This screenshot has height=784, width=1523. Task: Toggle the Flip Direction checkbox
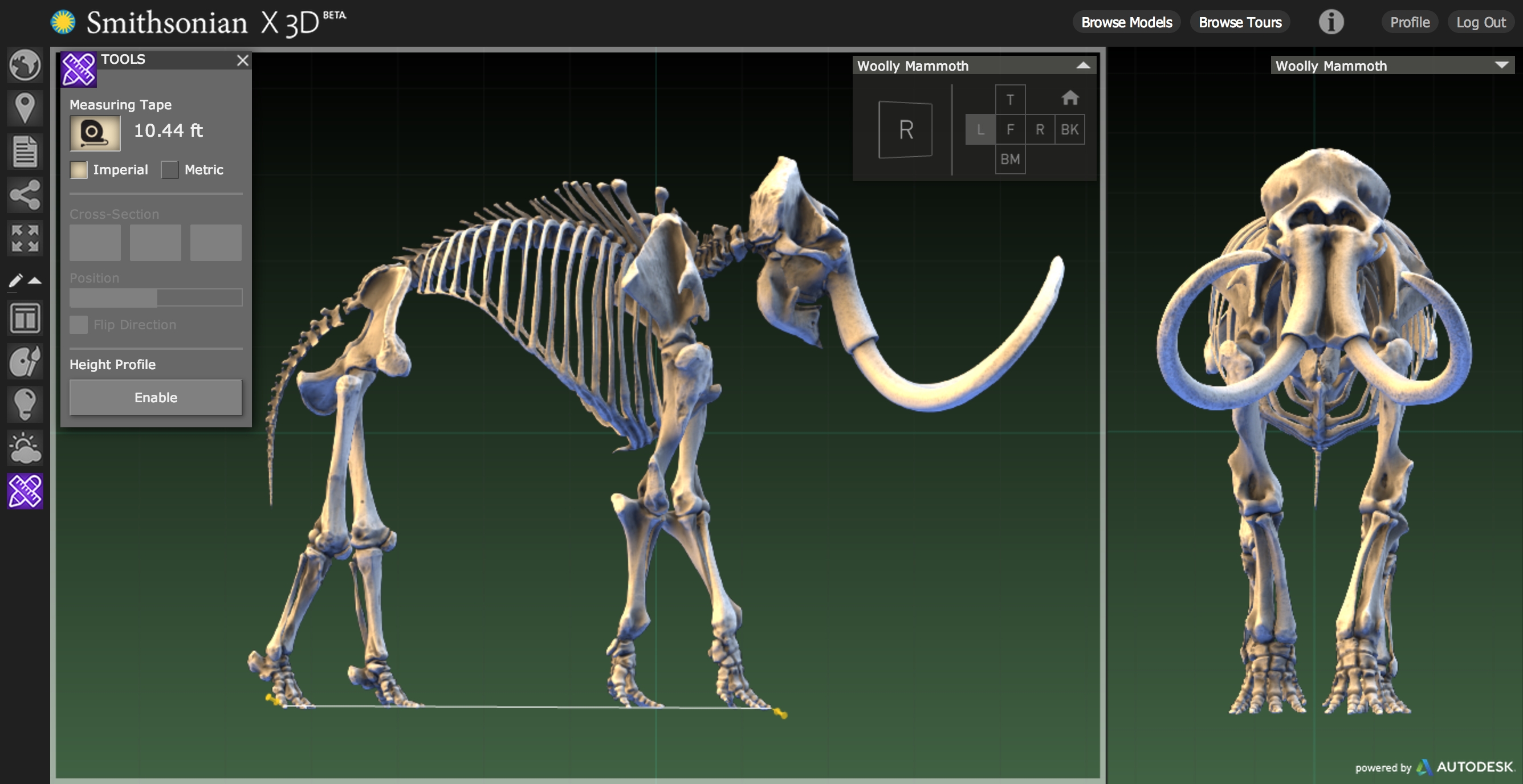(x=79, y=324)
